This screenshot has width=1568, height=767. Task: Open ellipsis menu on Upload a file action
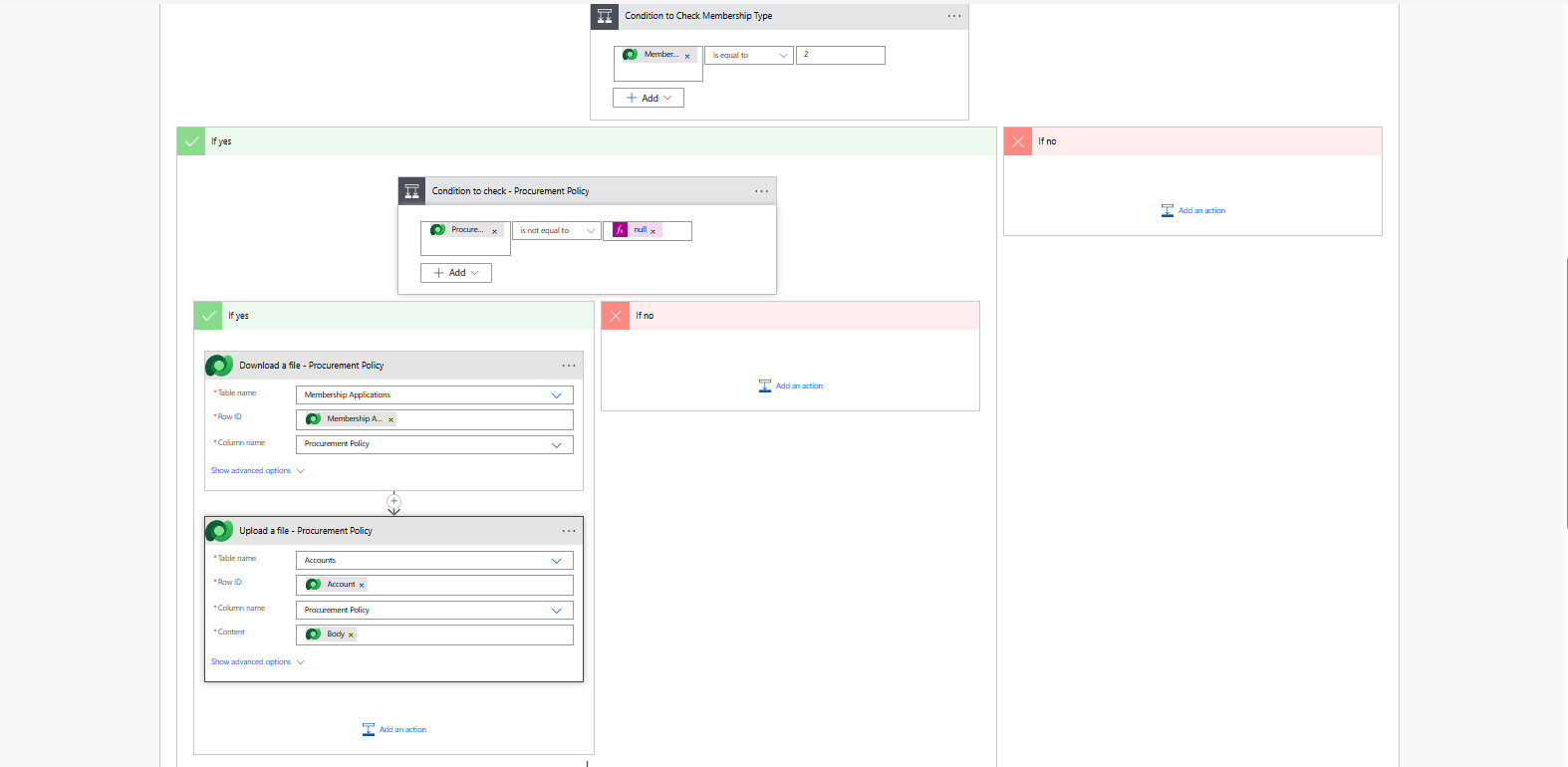[x=569, y=531]
